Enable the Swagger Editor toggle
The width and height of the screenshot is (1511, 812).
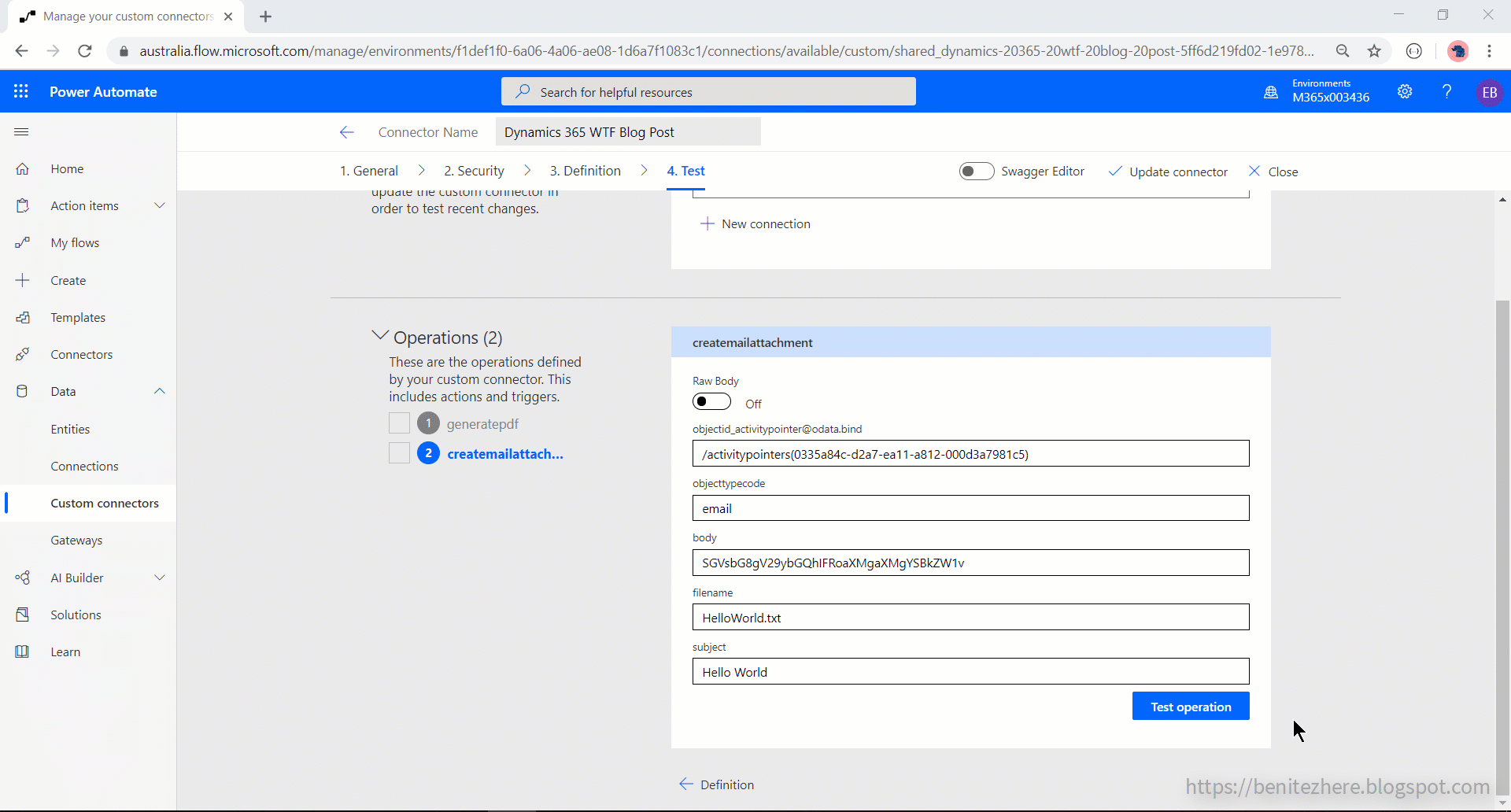[x=976, y=171]
